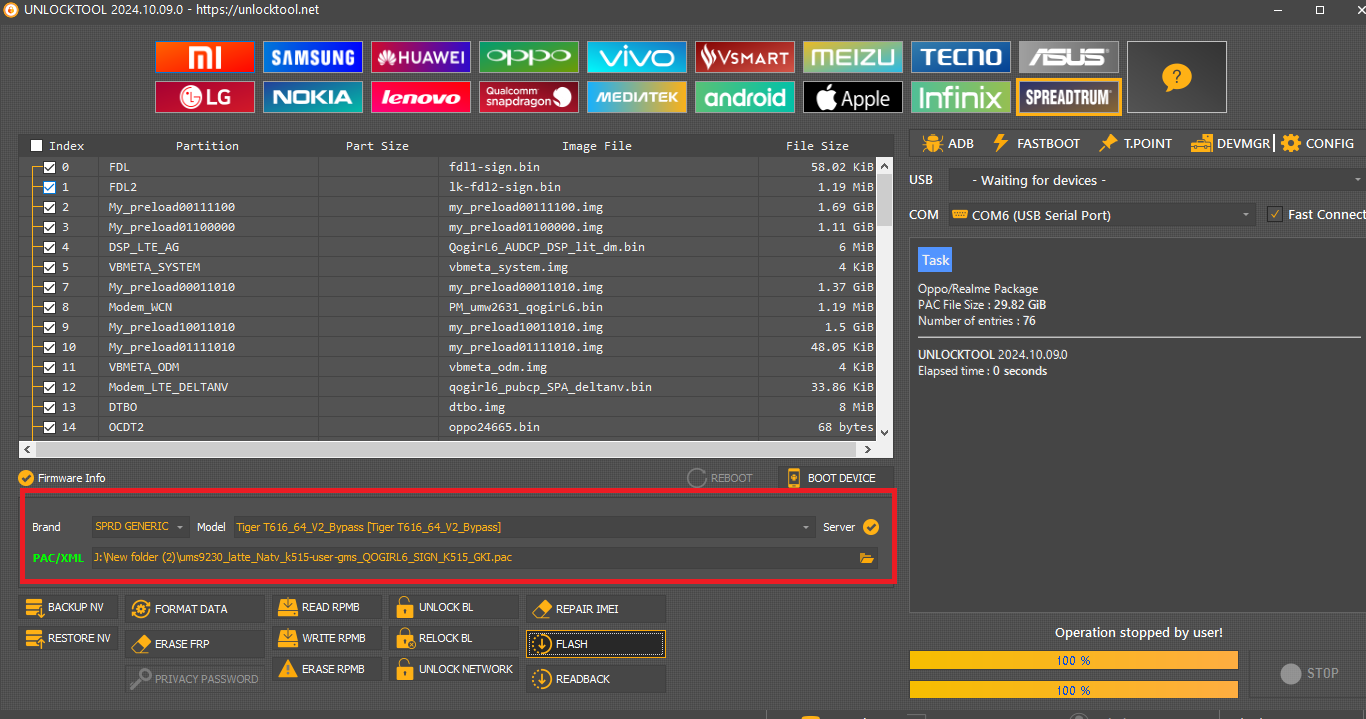The width and height of the screenshot is (1366, 719).
Task: Uncheck the FDL2 partition checkbox
Action: [50, 187]
